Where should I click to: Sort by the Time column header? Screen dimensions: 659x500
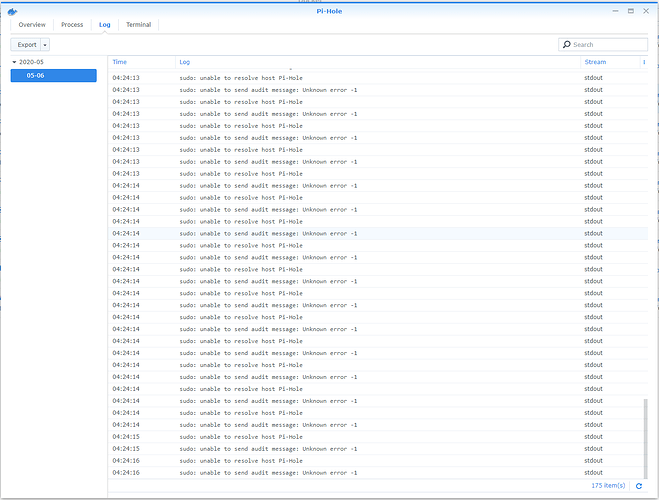(120, 62)
